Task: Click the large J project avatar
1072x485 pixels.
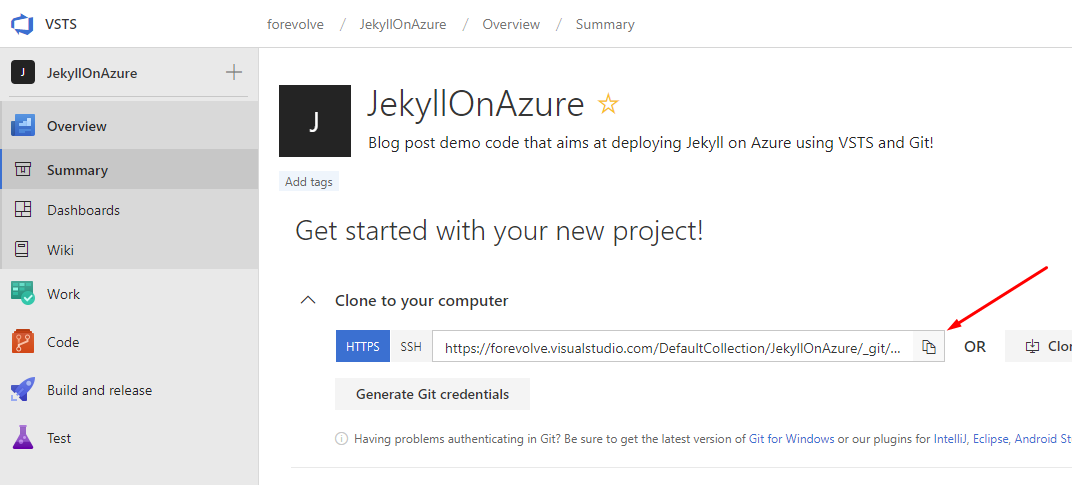Action: click(x=314, y=121)
